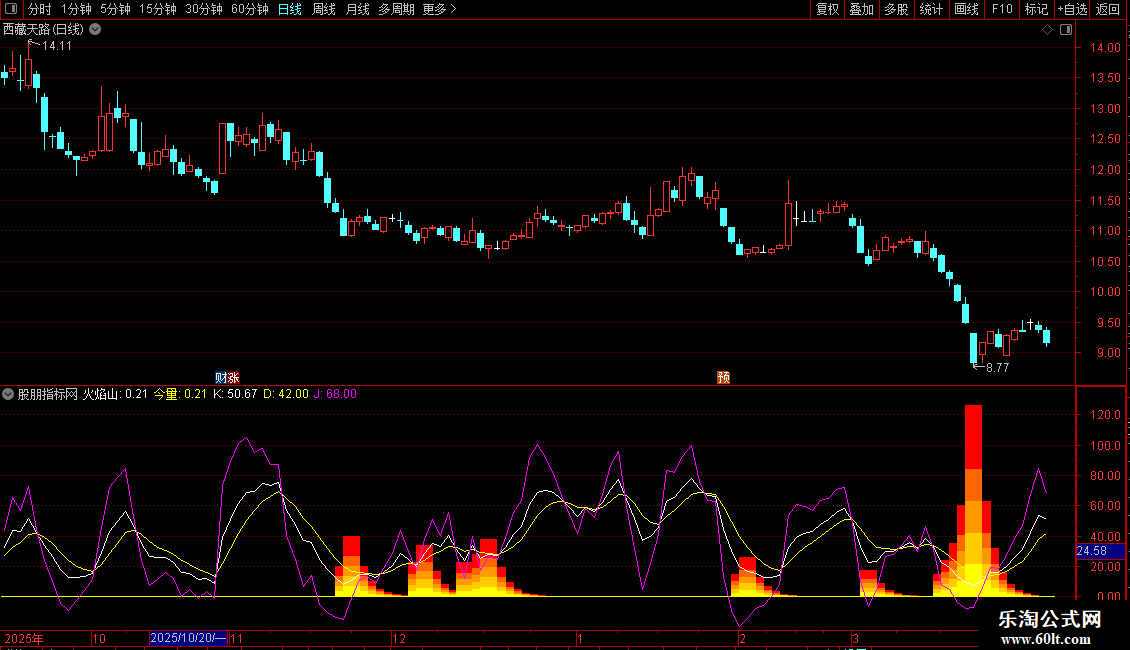Screen dimensions: 1130x650
Task: Open the 统计 statistics tool
Action: (931, 9)
